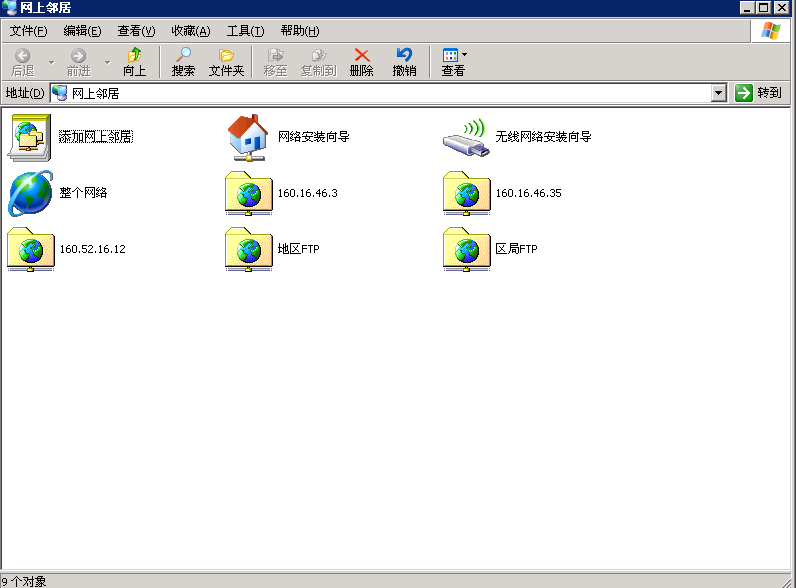796x588 pixels.
Task: Click the 区局FTP label text
Action: point(516,249)
